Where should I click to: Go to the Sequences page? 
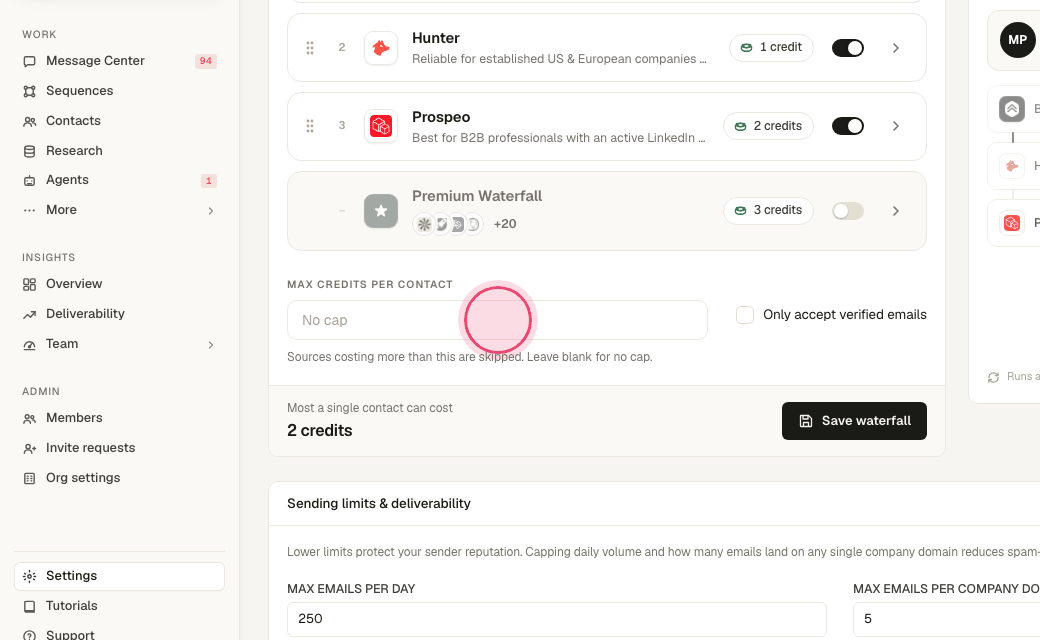119,91
